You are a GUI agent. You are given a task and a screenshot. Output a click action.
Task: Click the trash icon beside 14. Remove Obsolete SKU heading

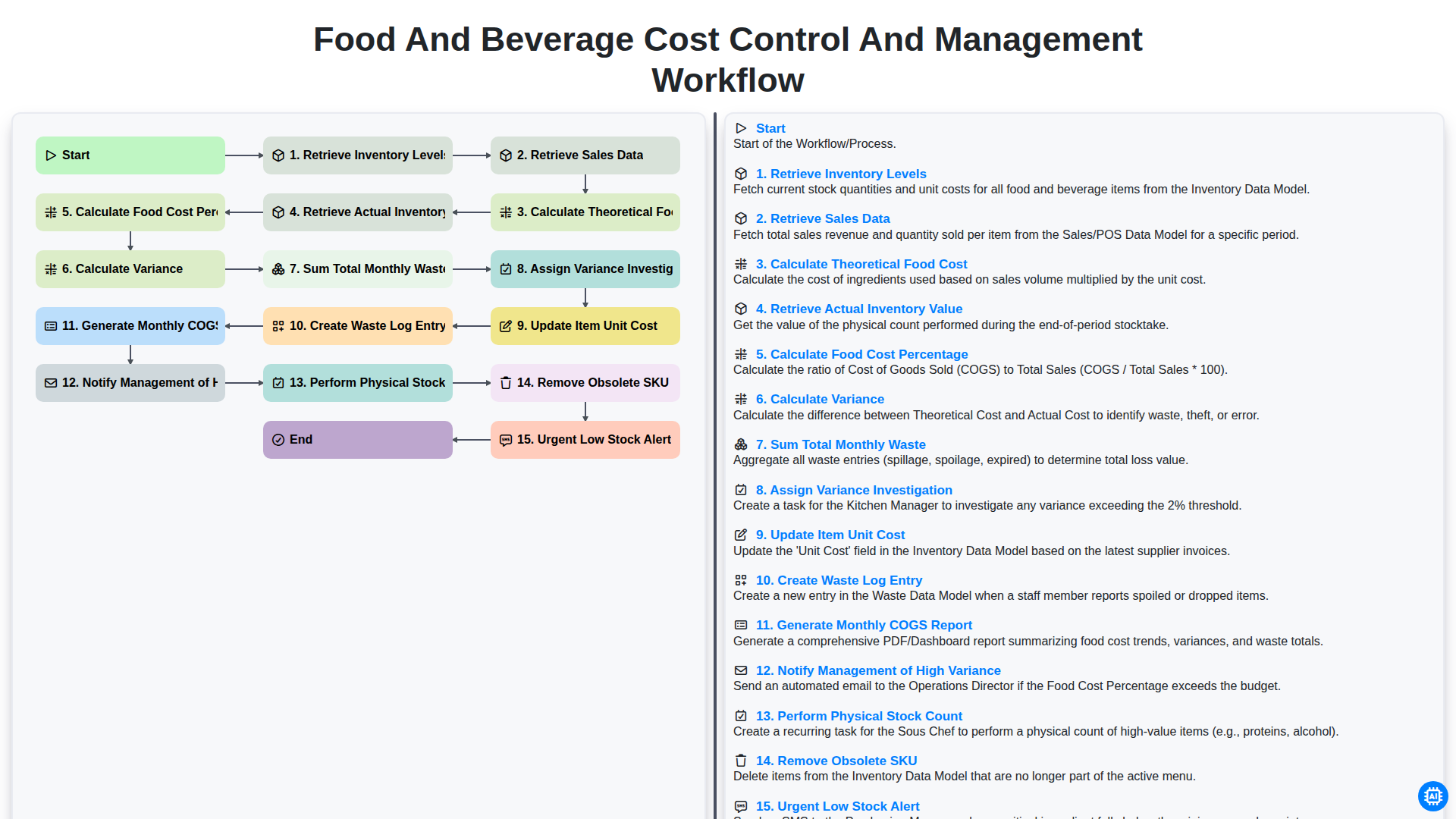pyautogui.click(x=741, y=761)
